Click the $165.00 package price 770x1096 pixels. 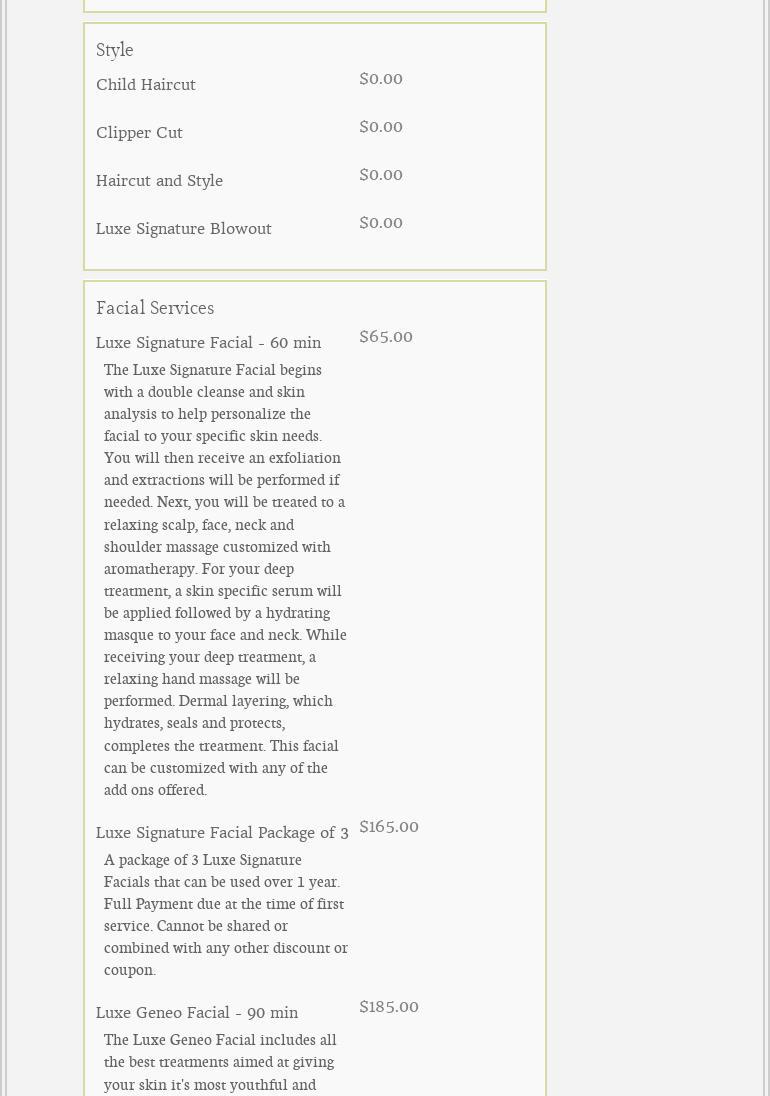click(x=389, y=827)
